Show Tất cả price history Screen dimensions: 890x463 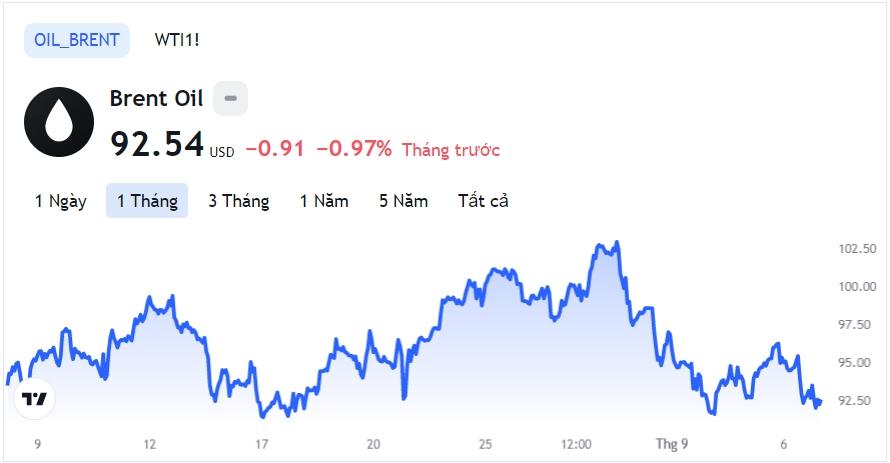tap(483, 201)
